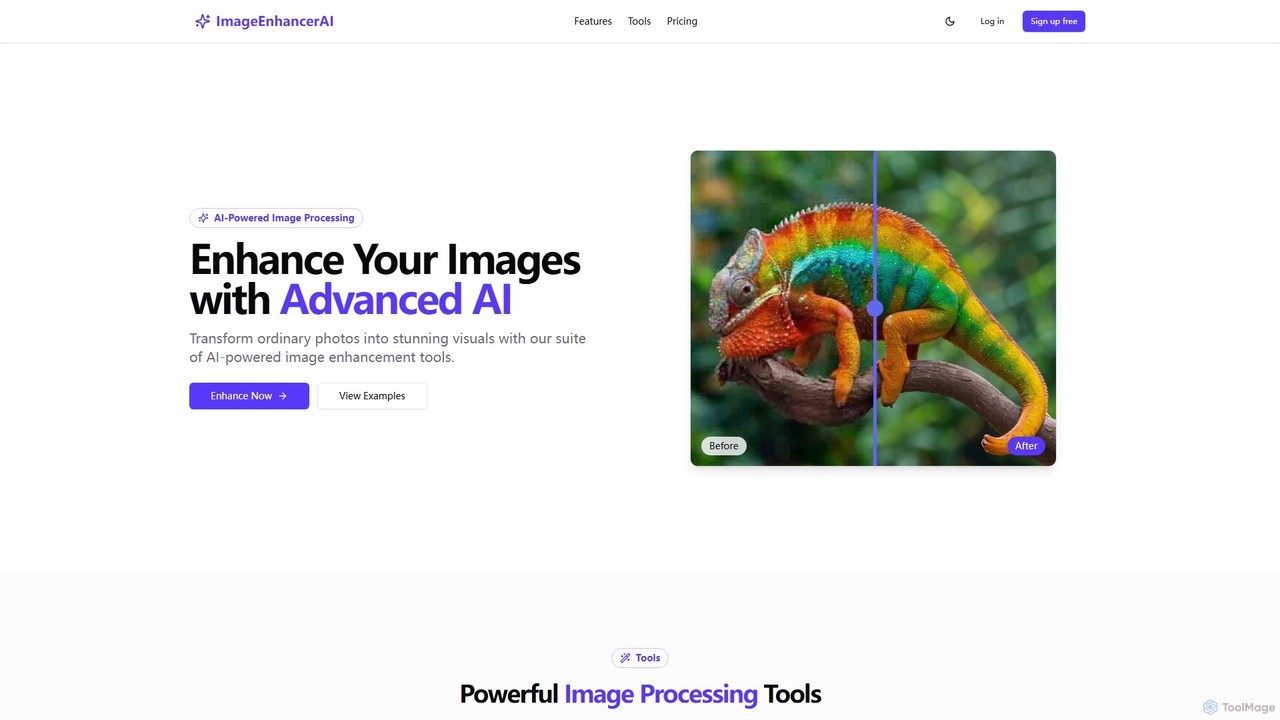The height and width of the screenshot is (720, 1280).
Task: Click the ImageEnhancerAI brand name text
Action: tap(275, 21)
